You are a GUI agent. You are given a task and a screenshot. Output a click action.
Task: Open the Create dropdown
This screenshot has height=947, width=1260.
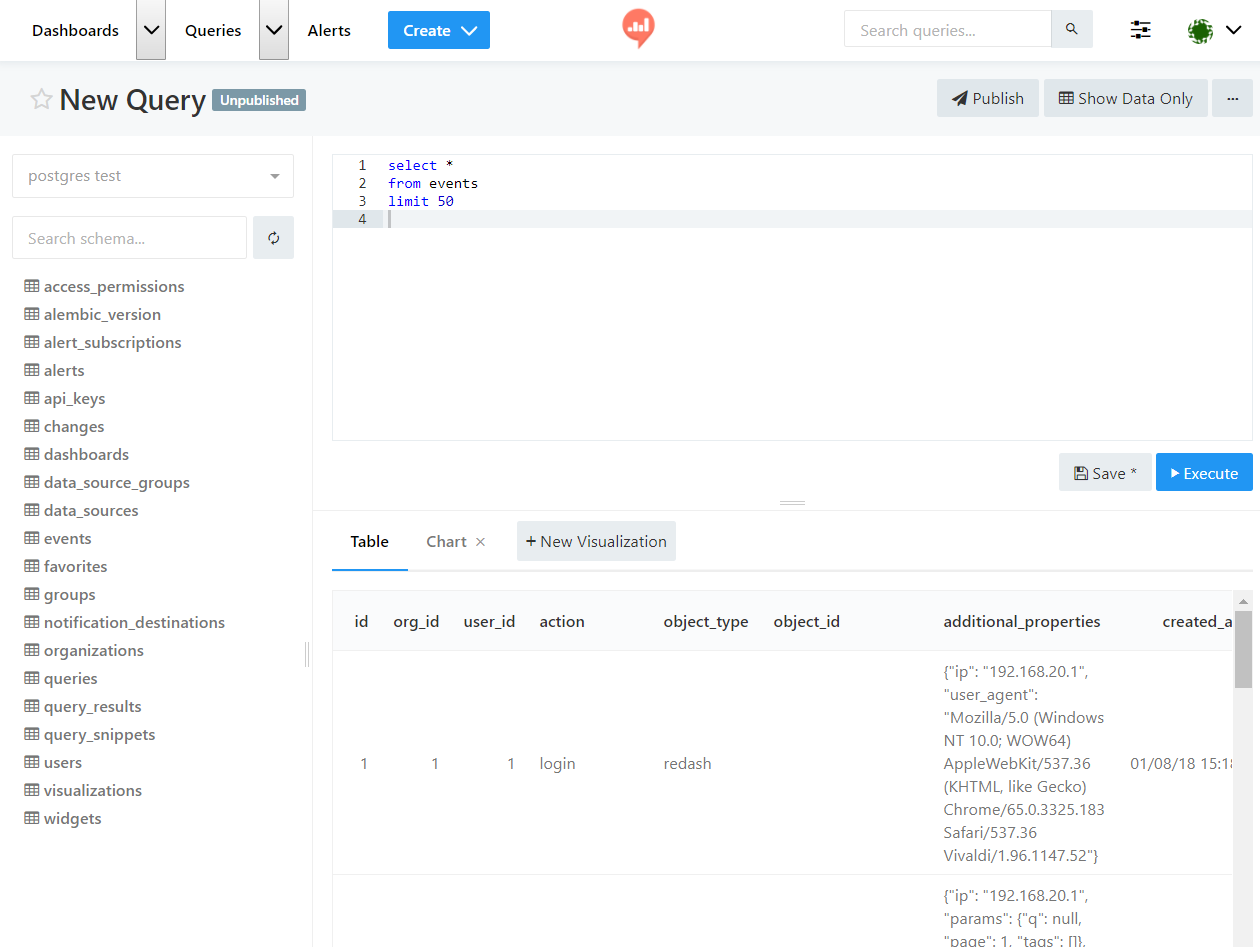(439, 30)
